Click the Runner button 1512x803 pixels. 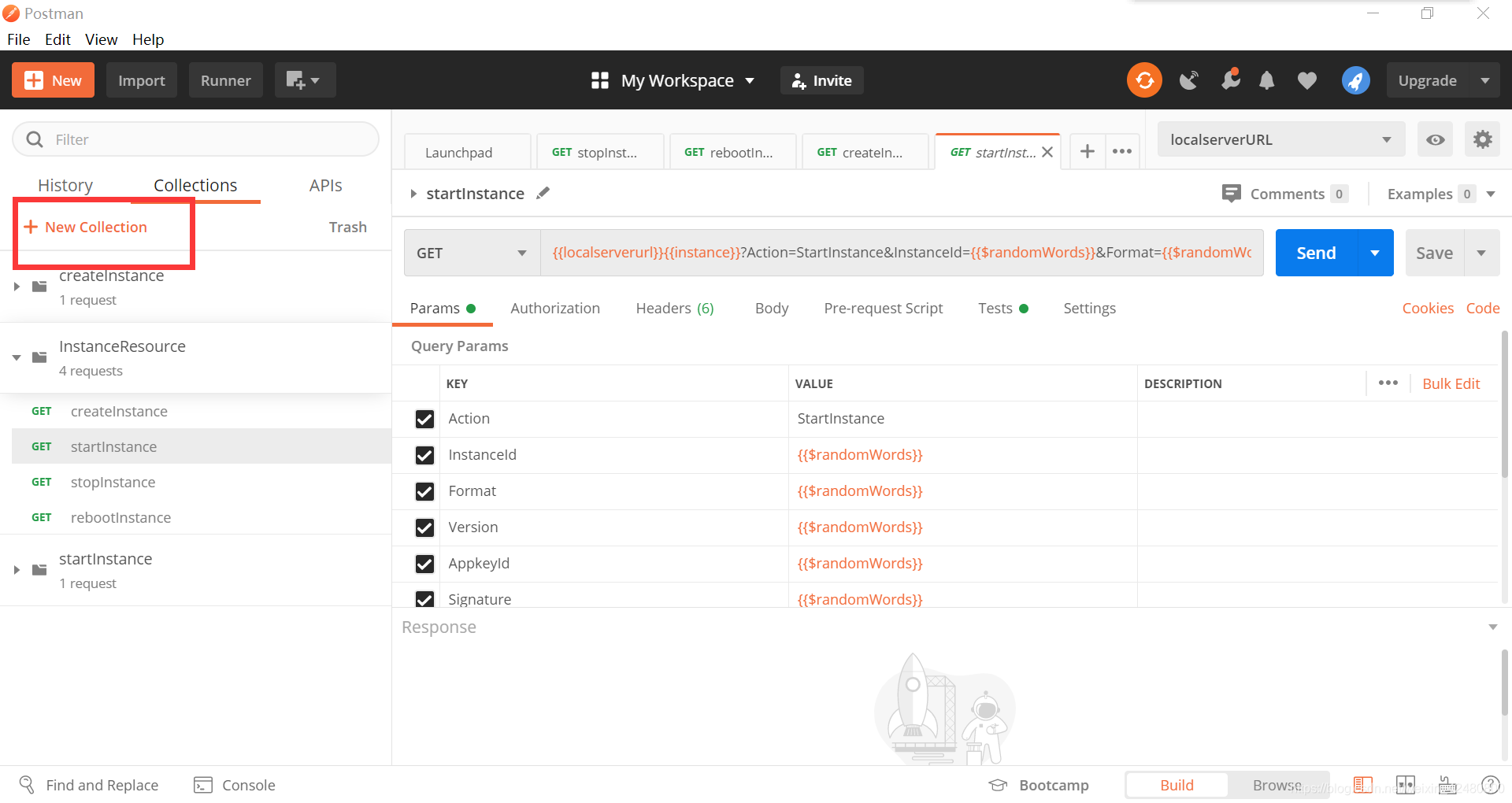225,80
